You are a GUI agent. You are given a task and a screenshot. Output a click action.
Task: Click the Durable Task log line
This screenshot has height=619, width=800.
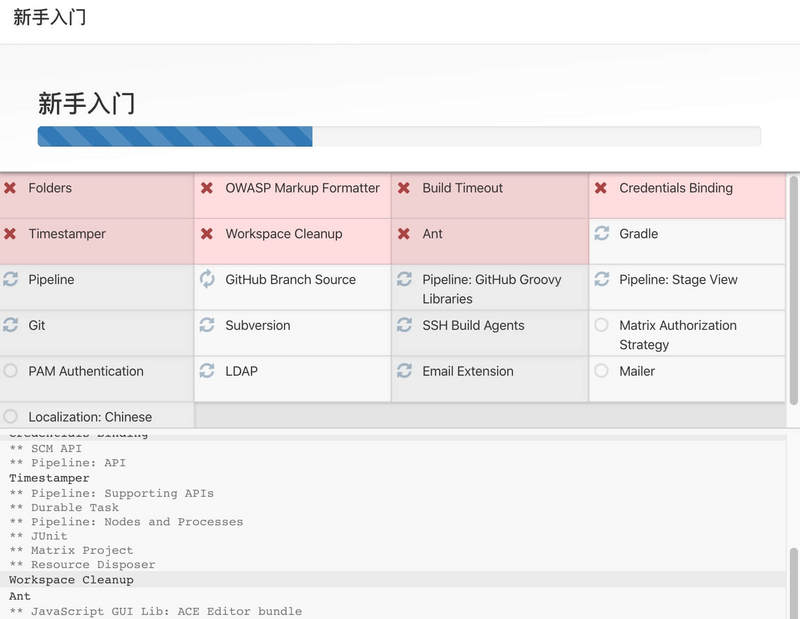[64, 508]
